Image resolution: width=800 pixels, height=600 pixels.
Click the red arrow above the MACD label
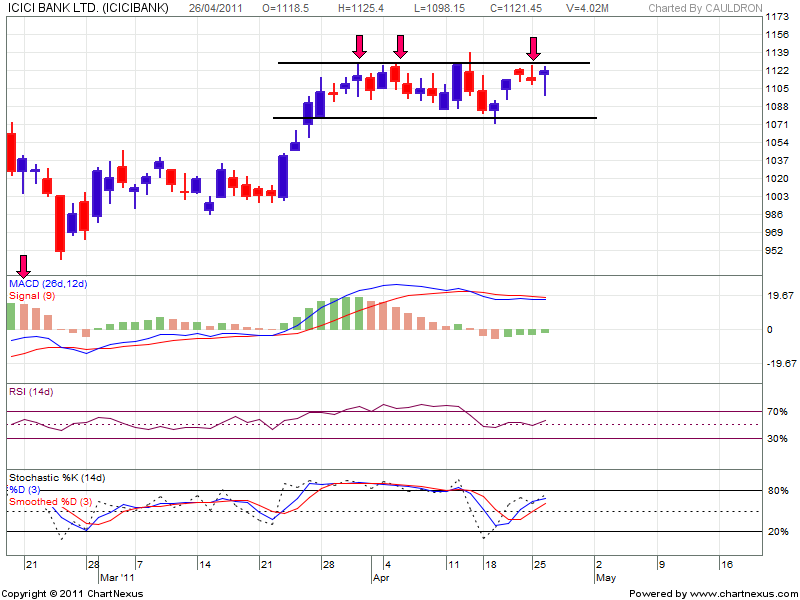24,265
